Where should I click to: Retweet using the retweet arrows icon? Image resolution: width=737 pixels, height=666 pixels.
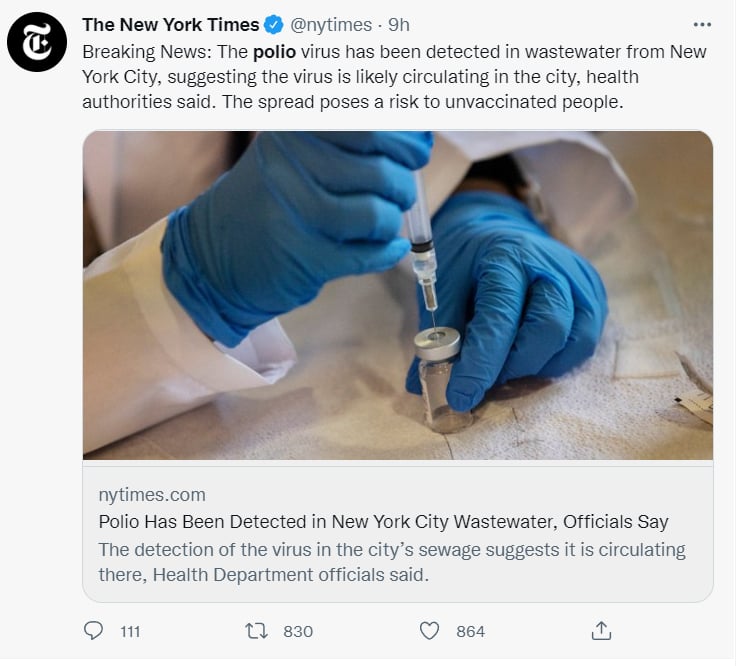tap(258, 631)
